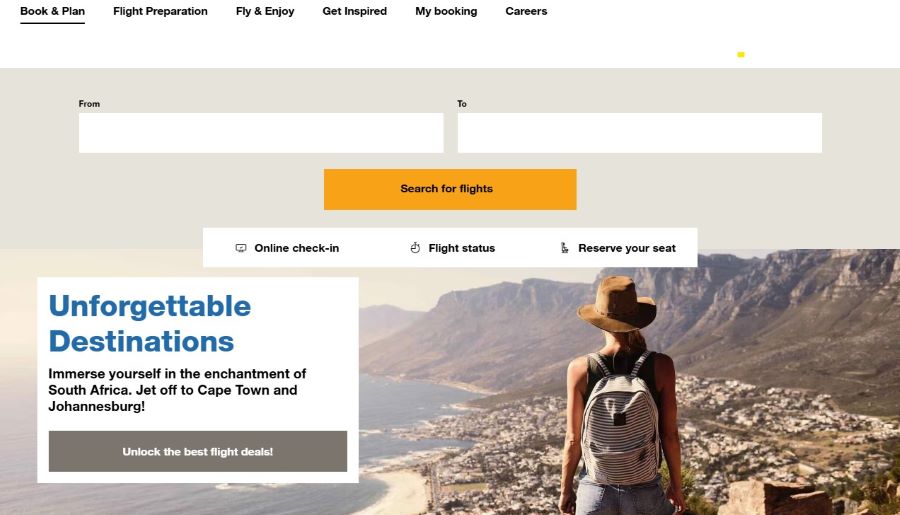Focus the To destination field
The width and height of the screenshot is (900, 515).
[x=639, y=133]
